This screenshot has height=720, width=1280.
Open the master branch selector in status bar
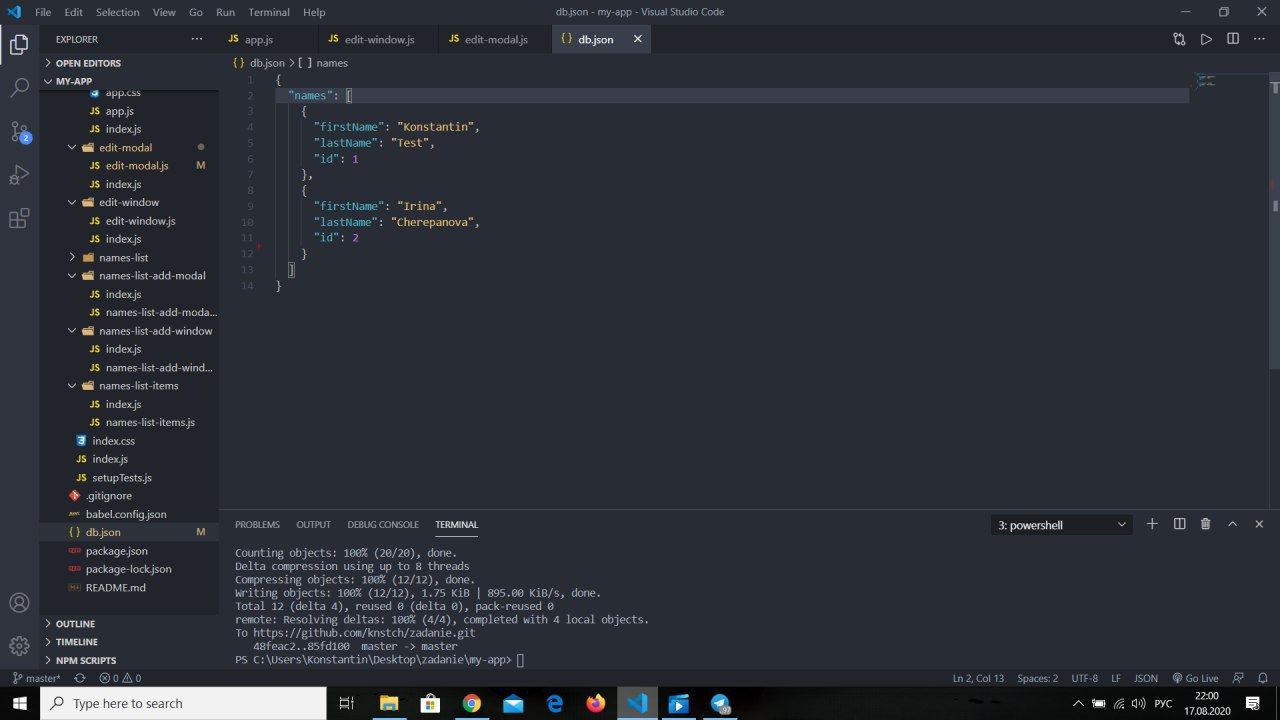[x=36, y=678]
